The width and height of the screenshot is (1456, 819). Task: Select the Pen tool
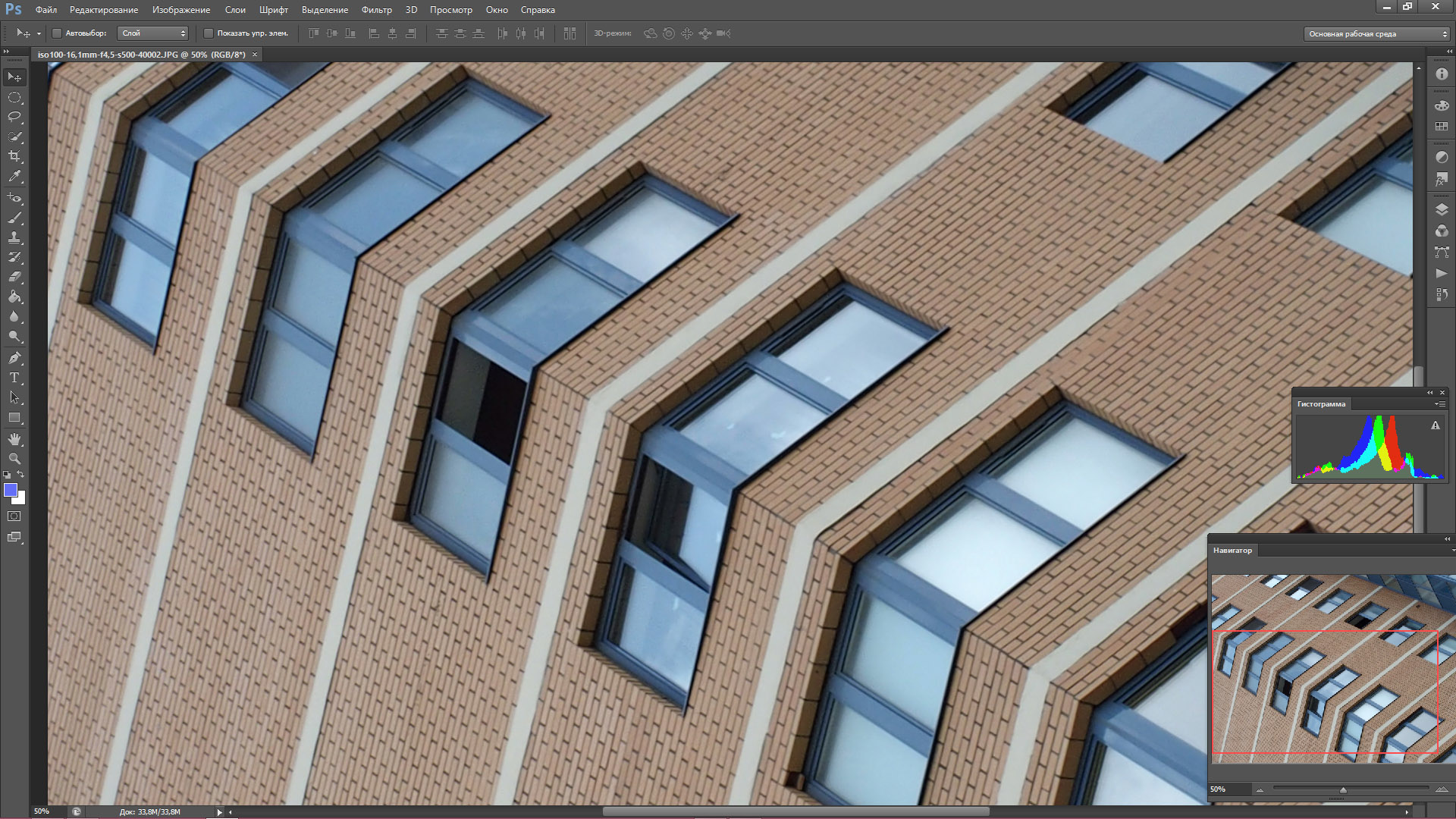[14, 358]
